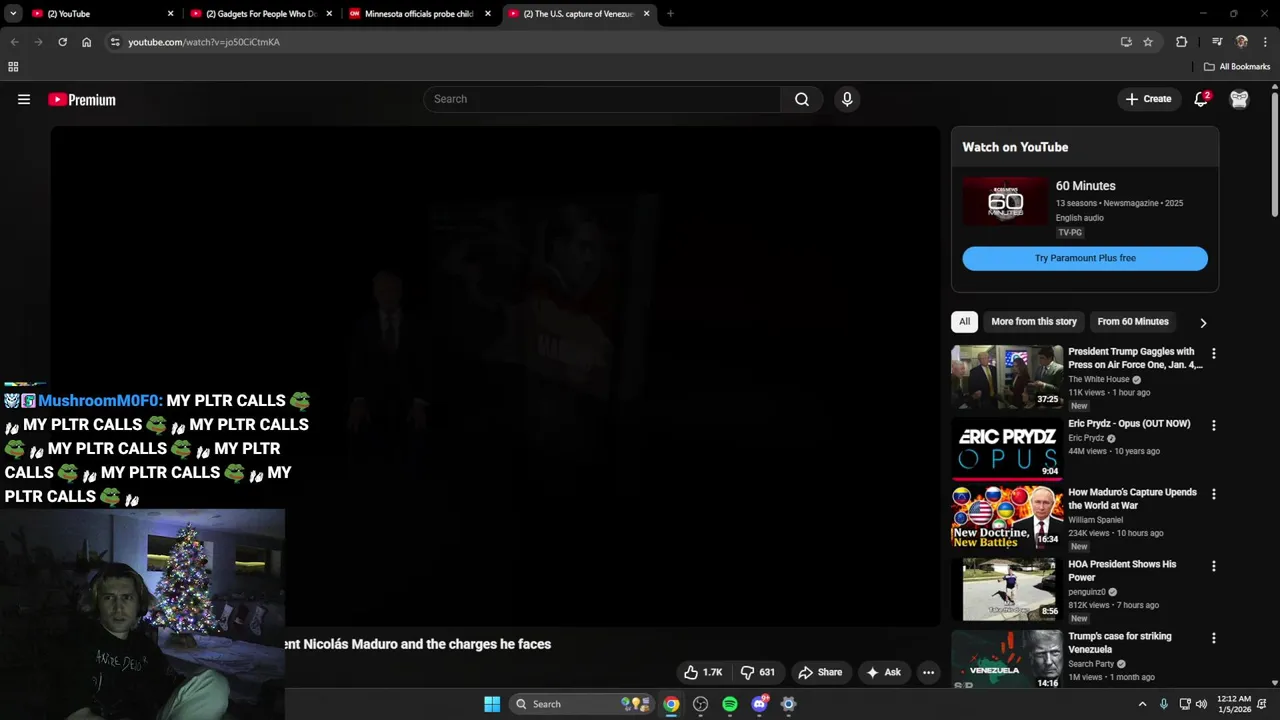Close the Minnesota officials probe tab
The height and width of the screenshot is (720, 1280).
(x=488, y=14)
